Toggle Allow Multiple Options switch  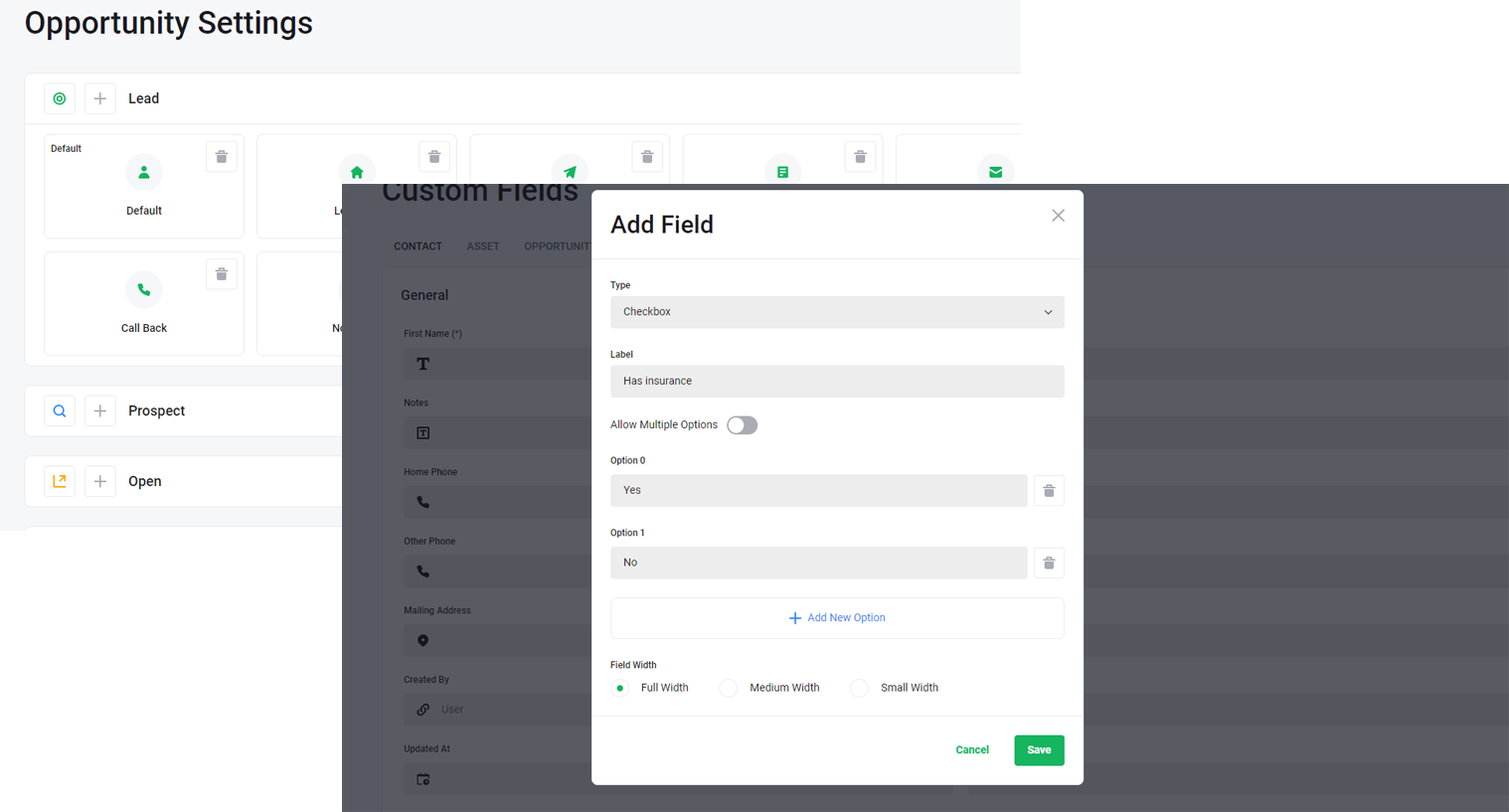(x=742, y=425)
